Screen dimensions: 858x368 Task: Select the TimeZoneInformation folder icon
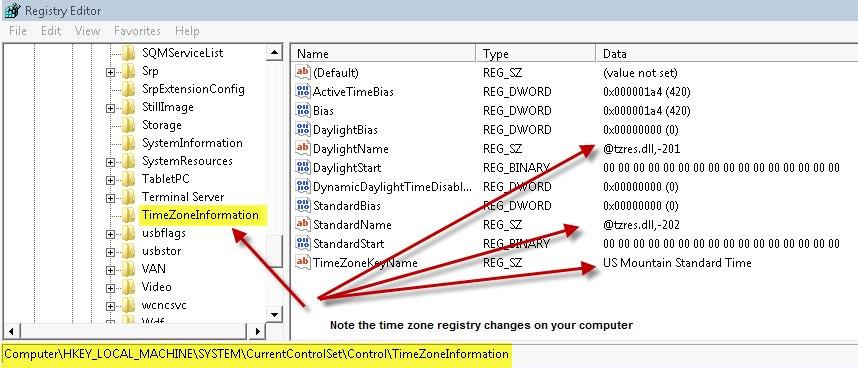click(x=128, y=215)
